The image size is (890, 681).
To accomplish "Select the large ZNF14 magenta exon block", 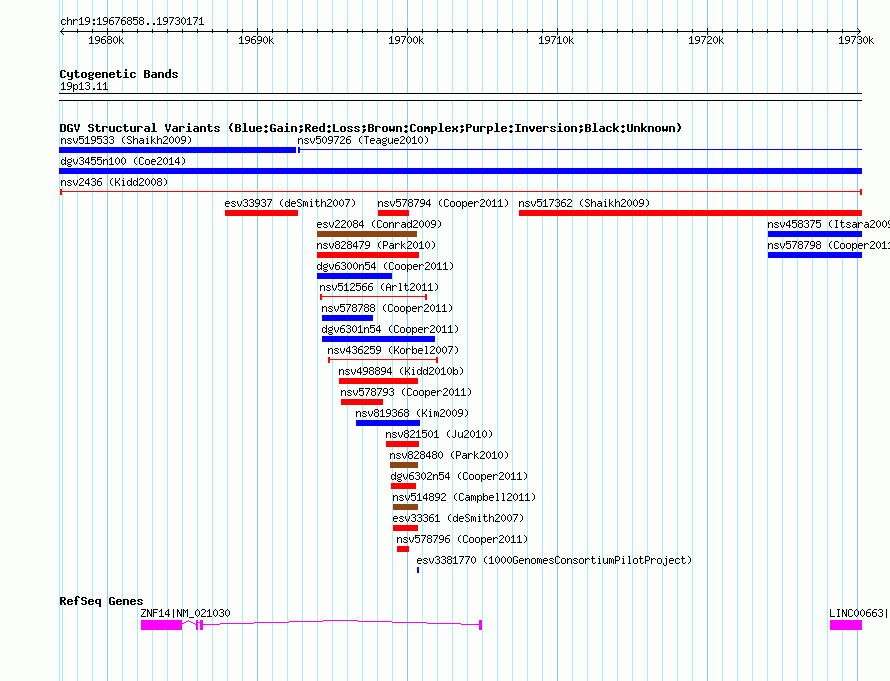I will point(161,625).
